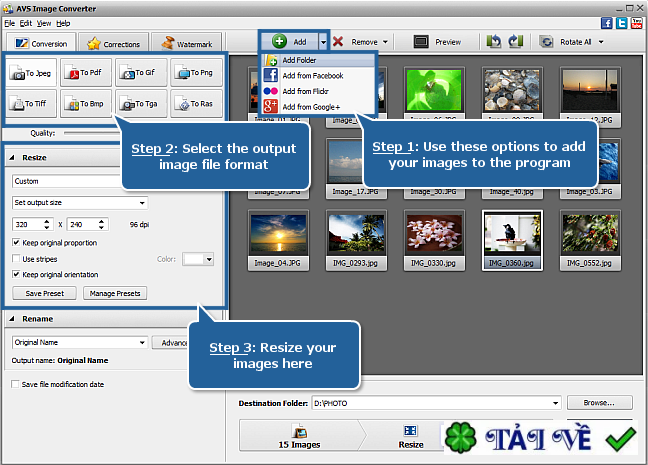This screenshot has height=465, width=648.
Task: Choose Add from Google+
Action: [318, 107]
